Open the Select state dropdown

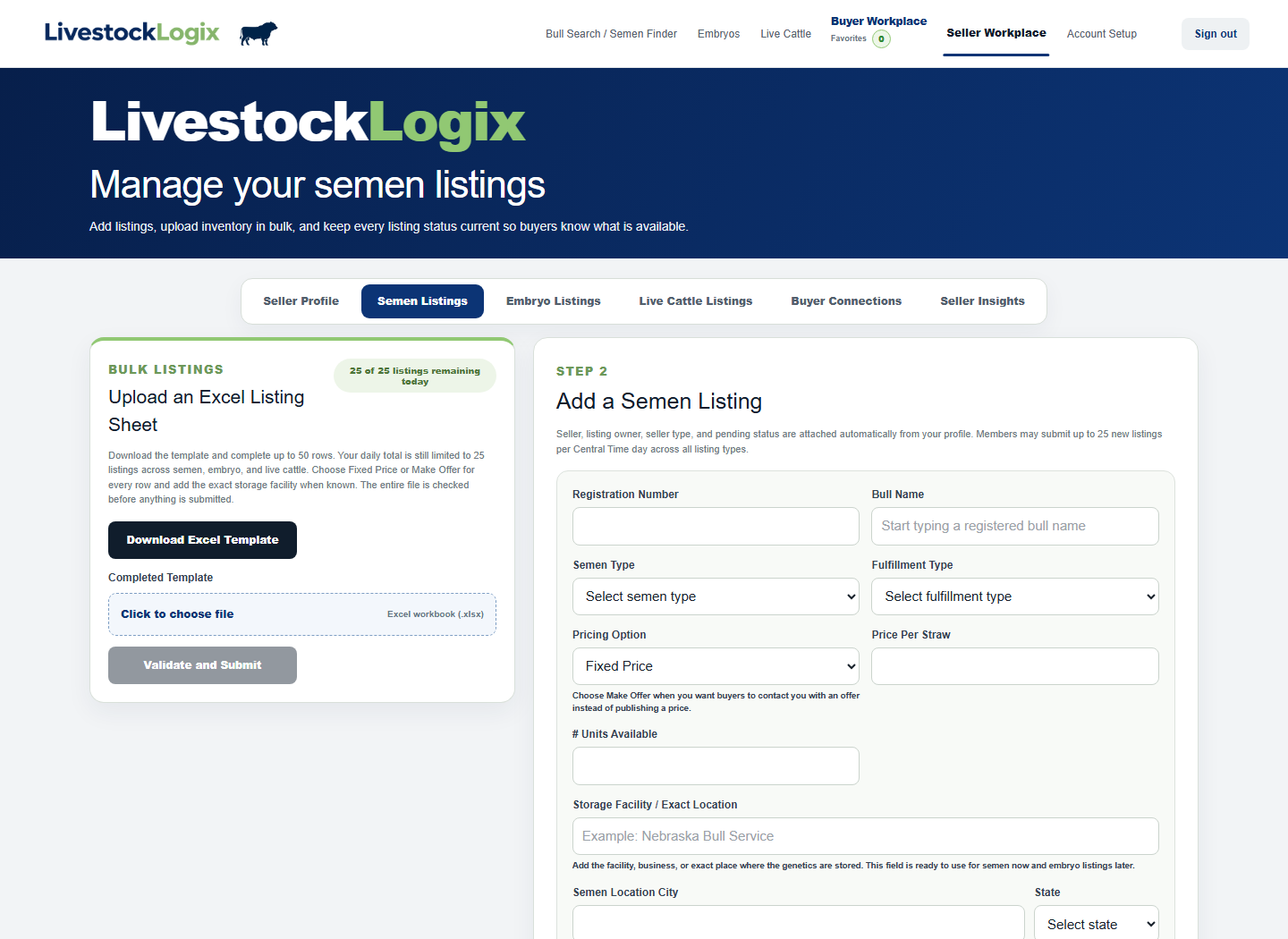1097,923
